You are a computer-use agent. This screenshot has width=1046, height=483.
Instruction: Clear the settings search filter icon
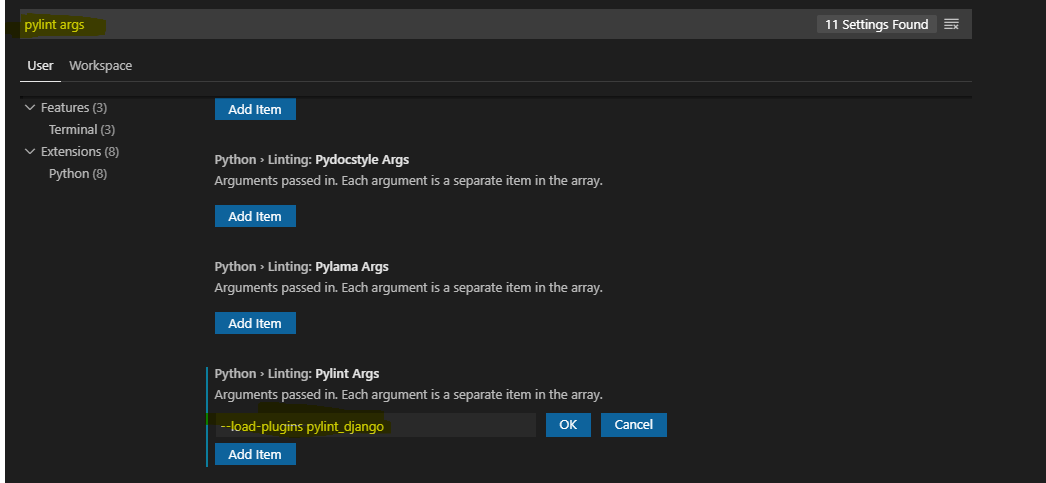(951, 25)
